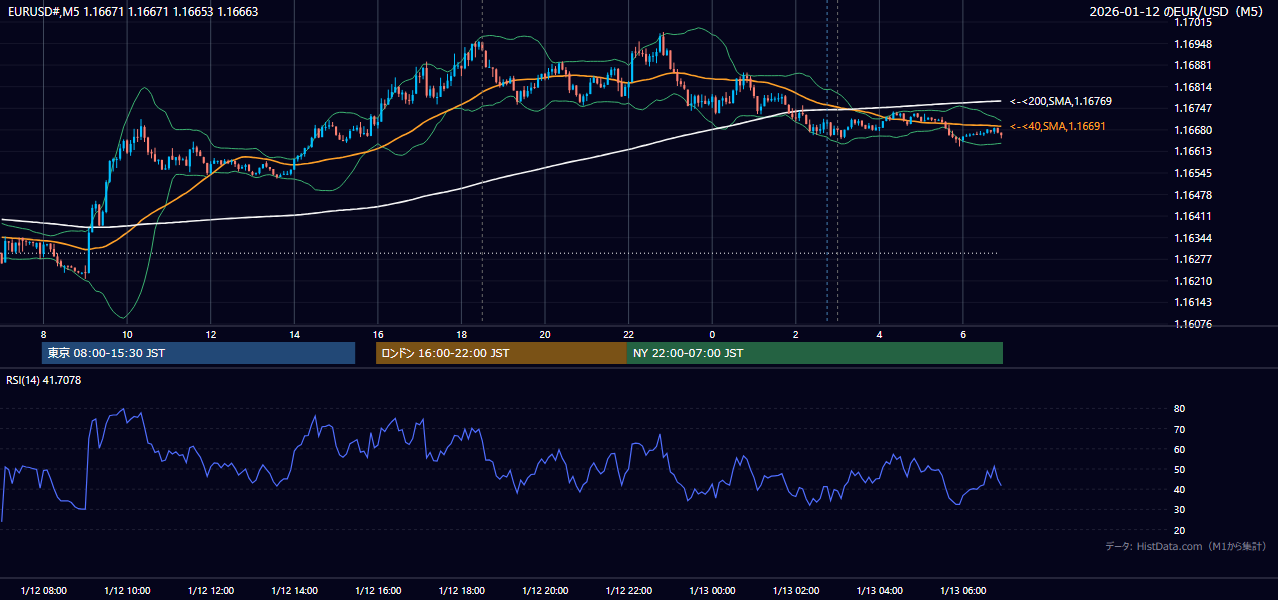Click price axis value 1.16881
Viewport: 1278px width, 600px height.
coord(1192,66)
